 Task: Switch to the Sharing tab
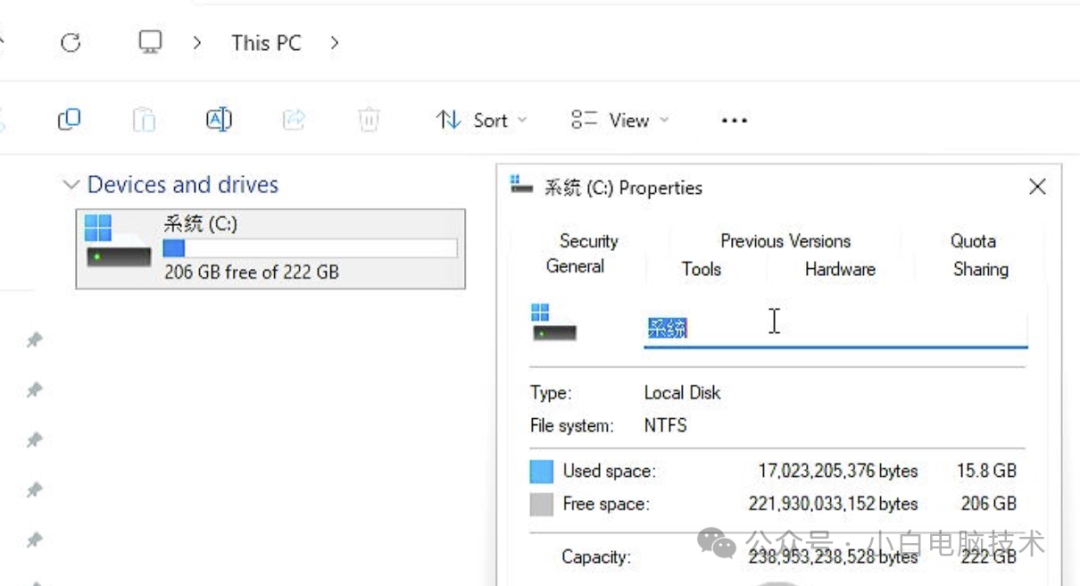click(x=981, y=269)
